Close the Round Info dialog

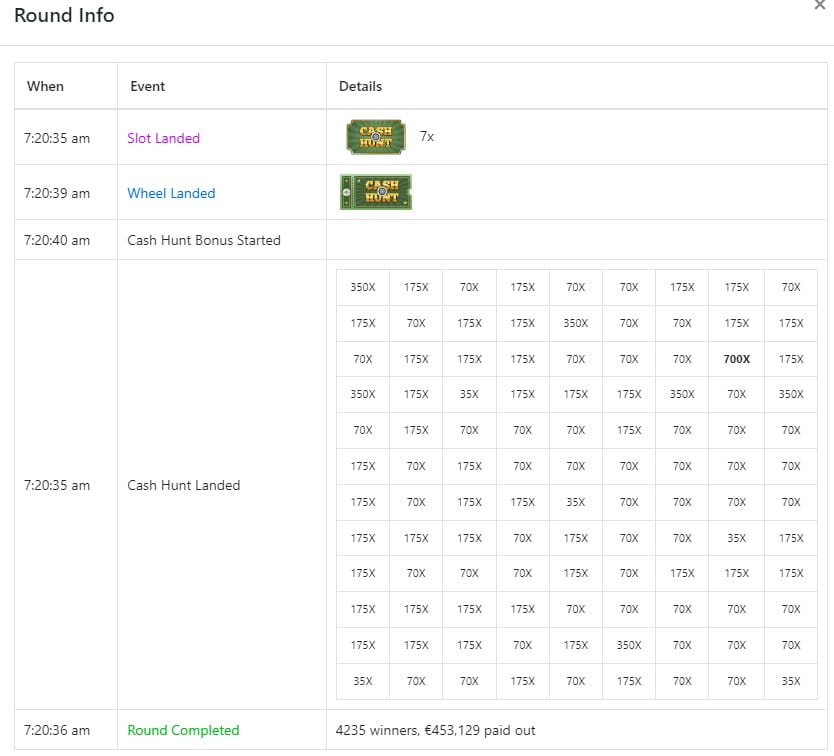[x=820, y=5]
